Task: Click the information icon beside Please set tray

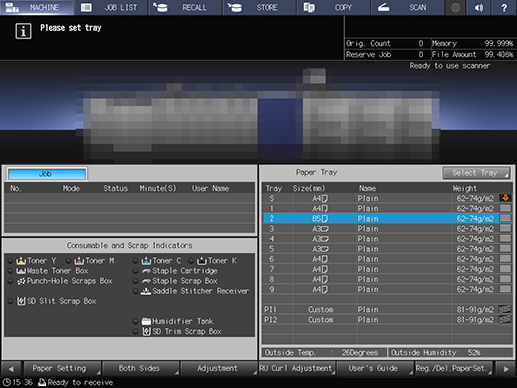Action: [x=23, y=31]
